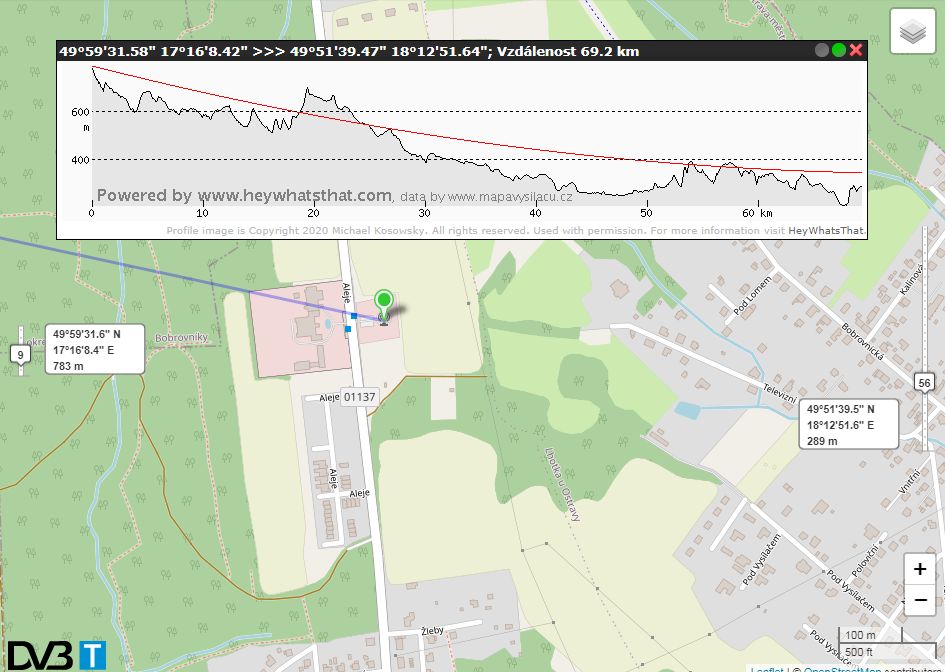Click the Leaflet attribution link
Screen dimensions: 945x672
pyautogui.click(x=767, y=668)
